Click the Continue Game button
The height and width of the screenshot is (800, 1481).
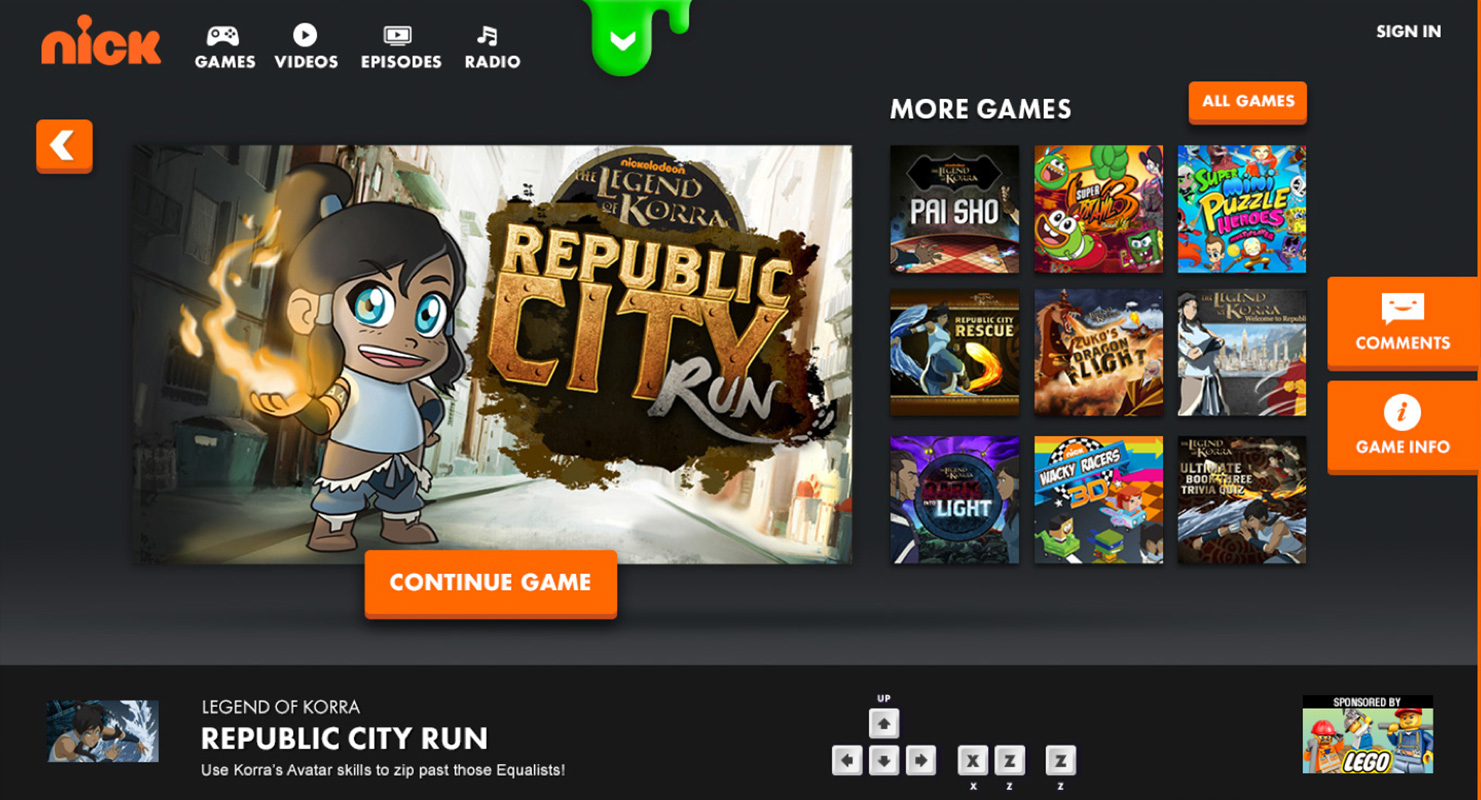coord(490,584)
